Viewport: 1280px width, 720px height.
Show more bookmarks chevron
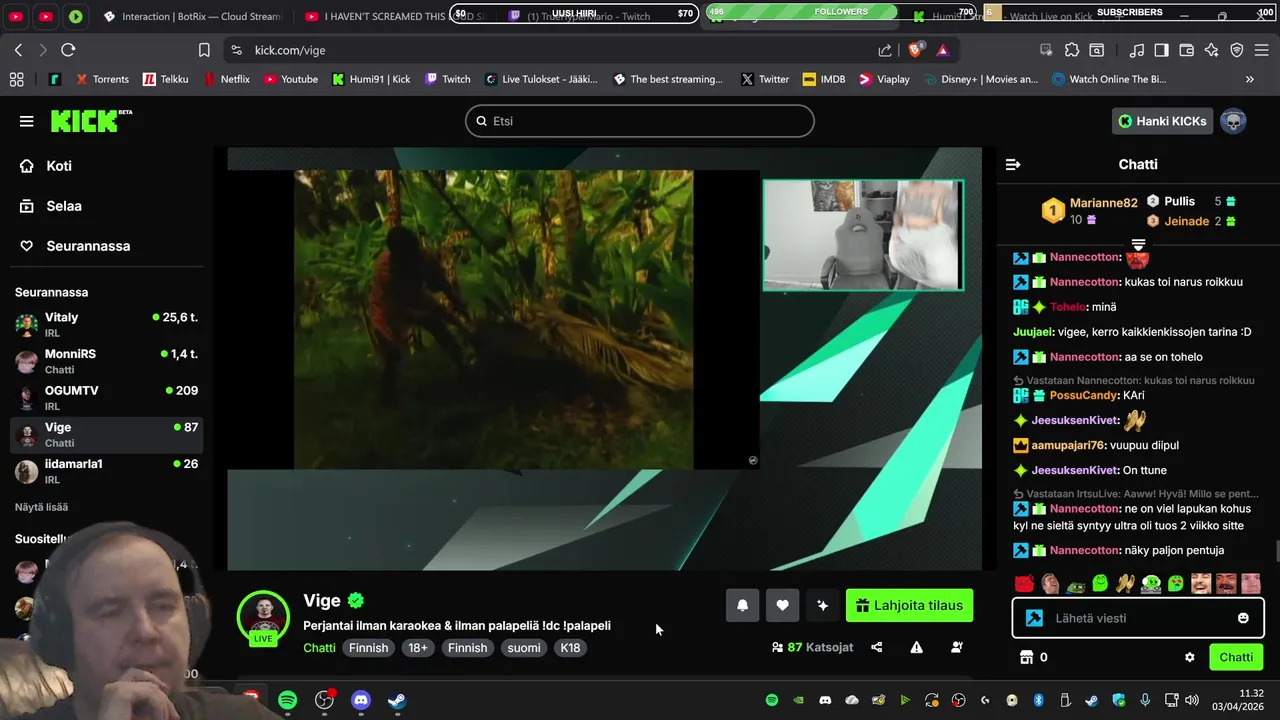coord(1249,79)
